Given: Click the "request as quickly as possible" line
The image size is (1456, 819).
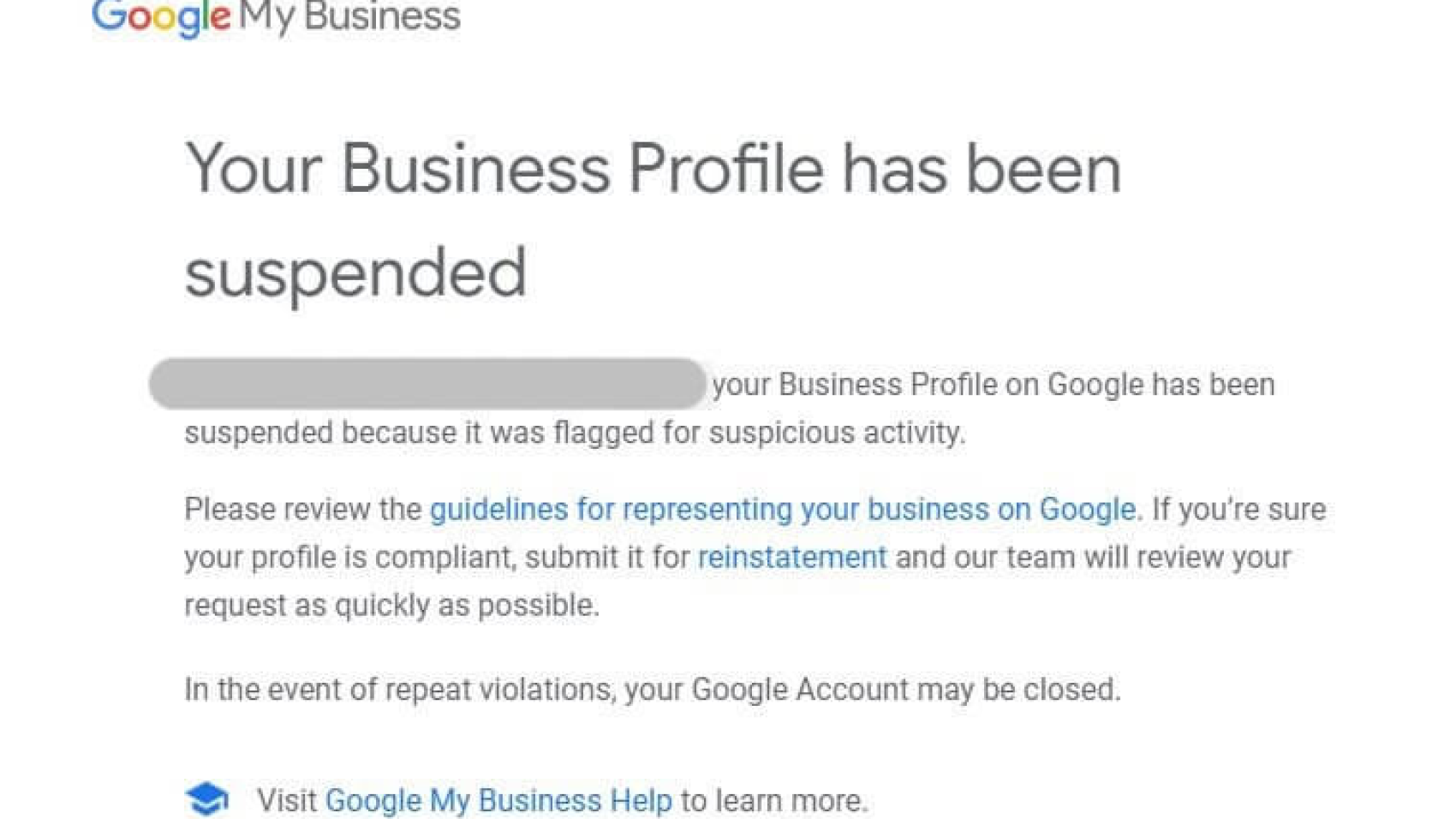Looking at the screenshot, I should [x=391, y=606].
